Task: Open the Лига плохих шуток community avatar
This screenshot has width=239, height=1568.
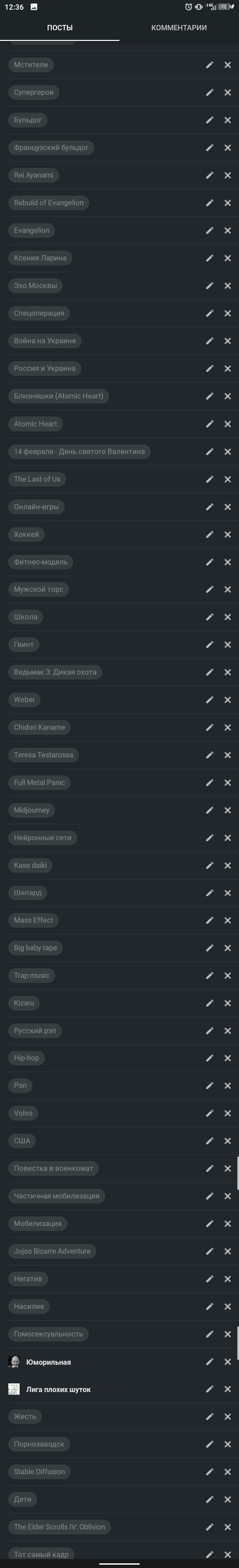Action: 14,1389
